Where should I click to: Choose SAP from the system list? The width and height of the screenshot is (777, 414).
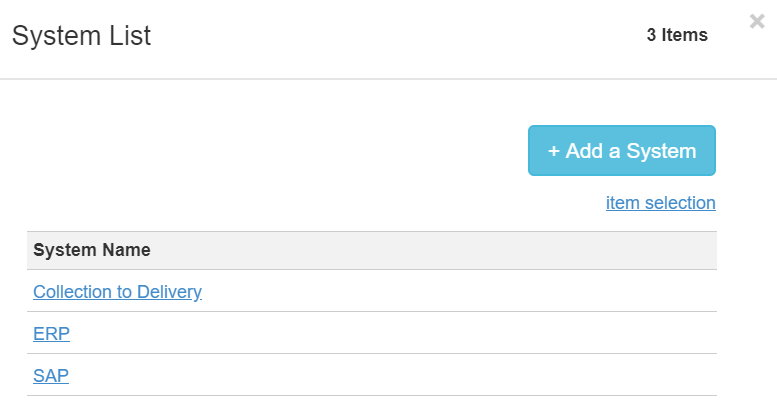tap(51, 376)
